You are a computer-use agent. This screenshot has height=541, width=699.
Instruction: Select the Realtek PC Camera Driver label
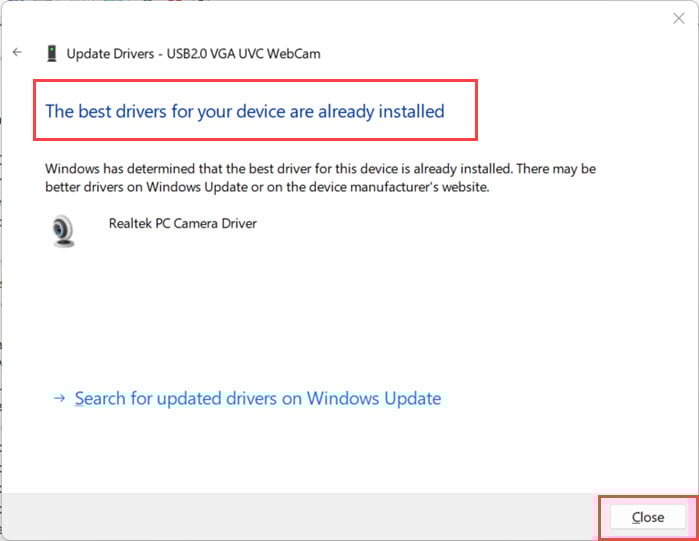(x=183, y=223)
